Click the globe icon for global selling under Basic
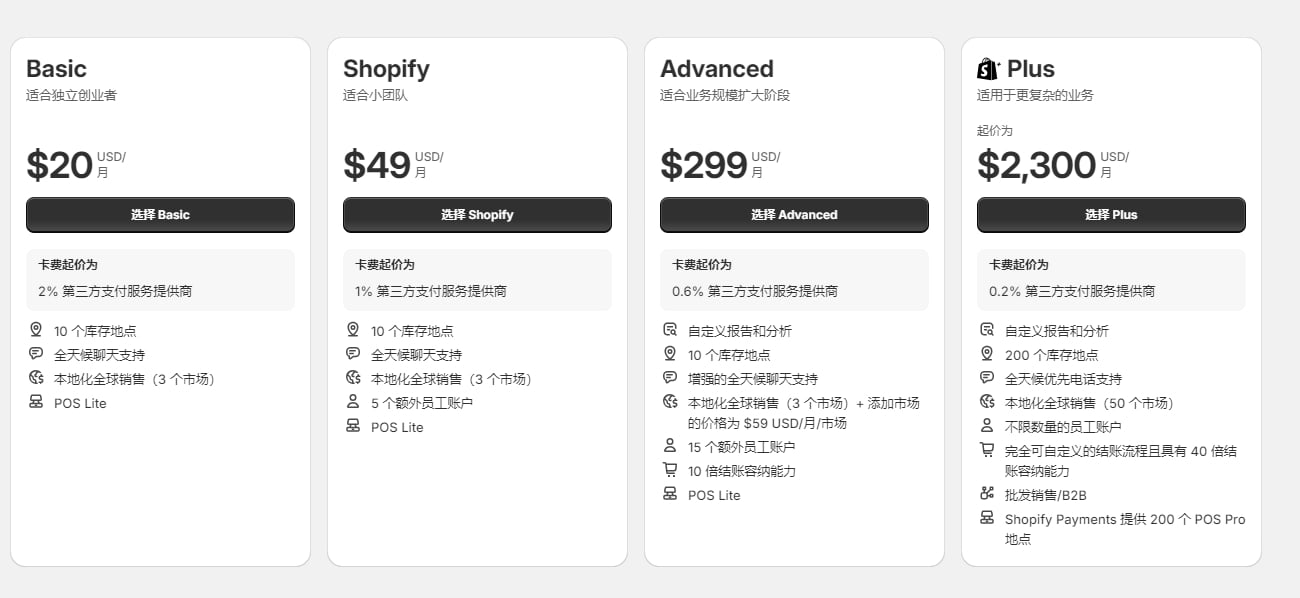 pyautogui.click(x=37, y=378)
